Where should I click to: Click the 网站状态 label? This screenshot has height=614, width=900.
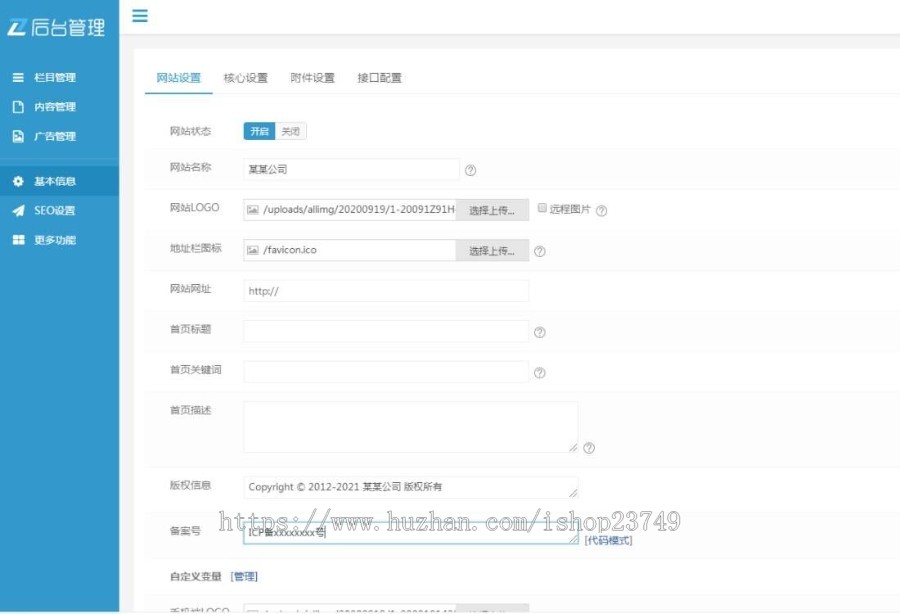coord(191,131)
